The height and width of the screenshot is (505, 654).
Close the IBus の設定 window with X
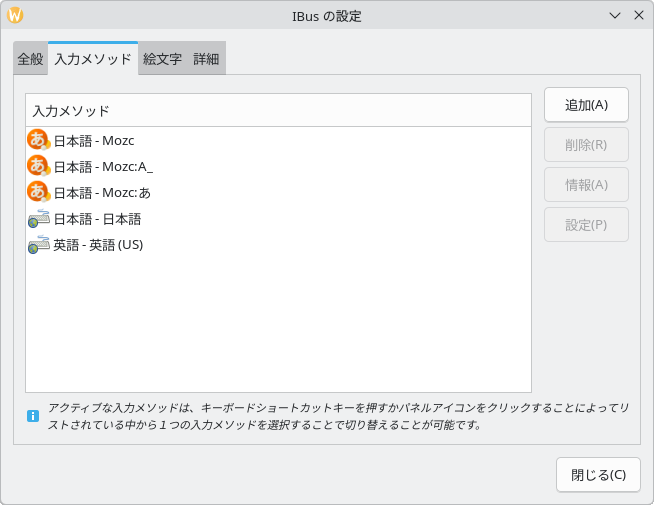point(639,15)
